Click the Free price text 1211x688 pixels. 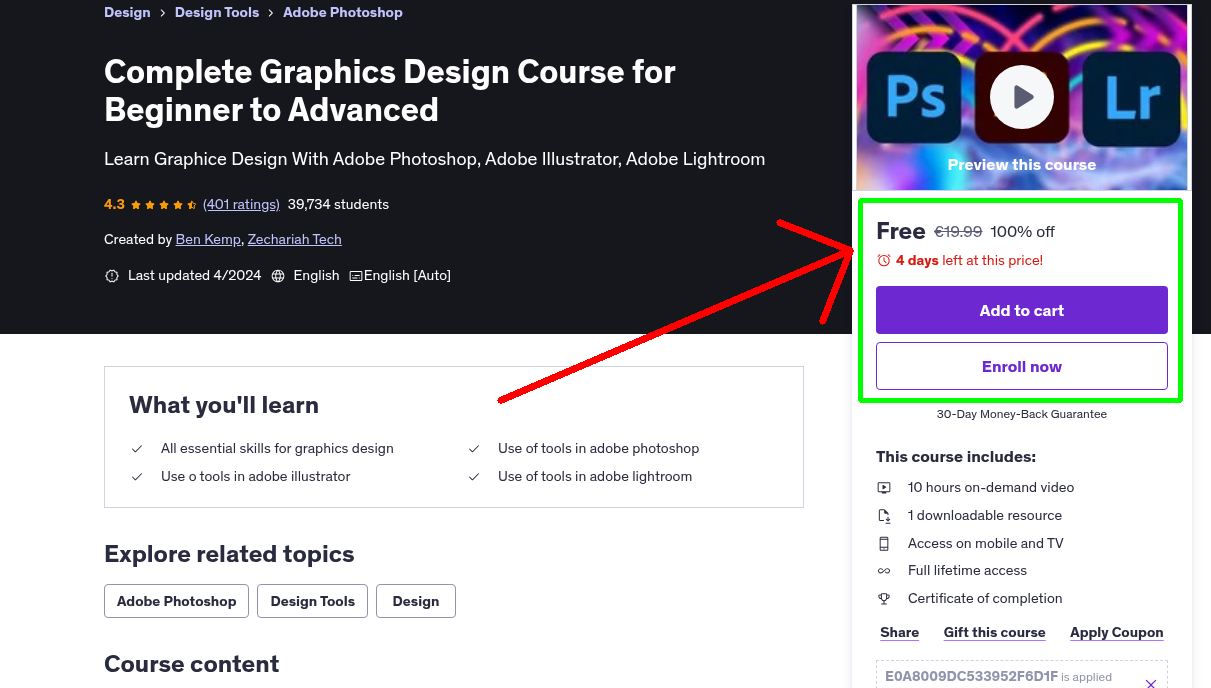pyautogui.click(x=900, y=231)
